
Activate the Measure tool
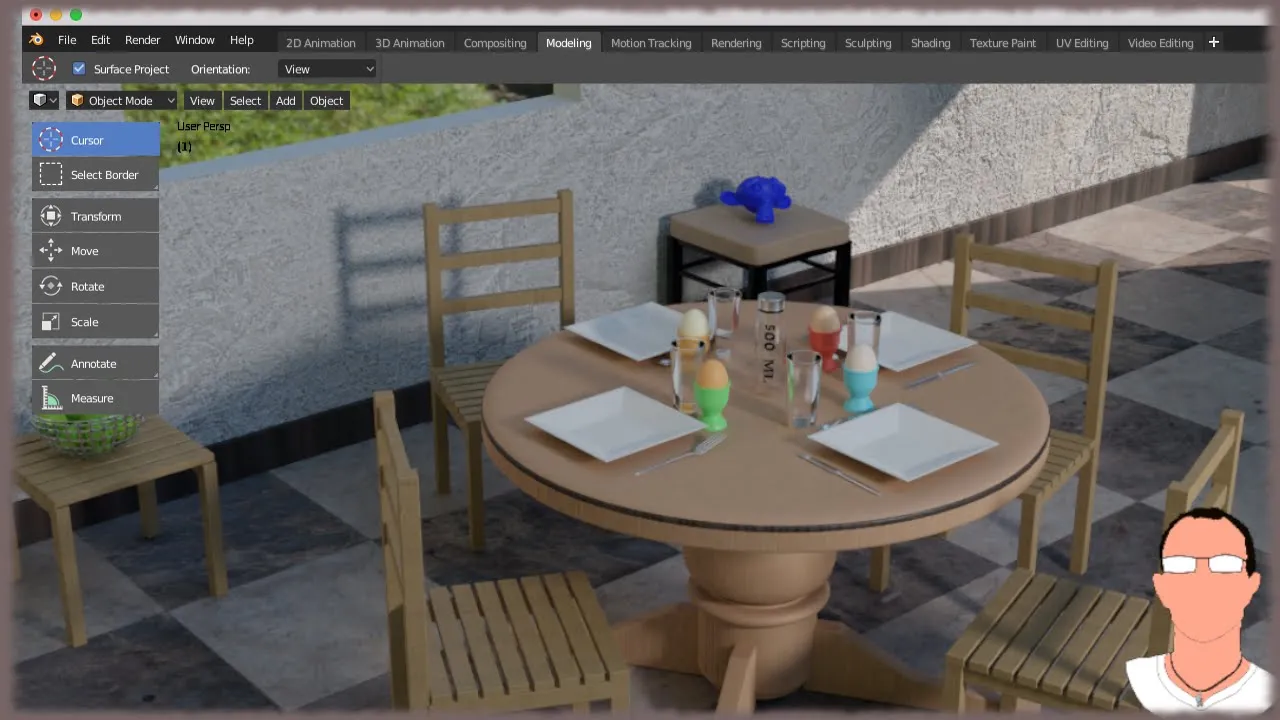(x=95, y=398)
